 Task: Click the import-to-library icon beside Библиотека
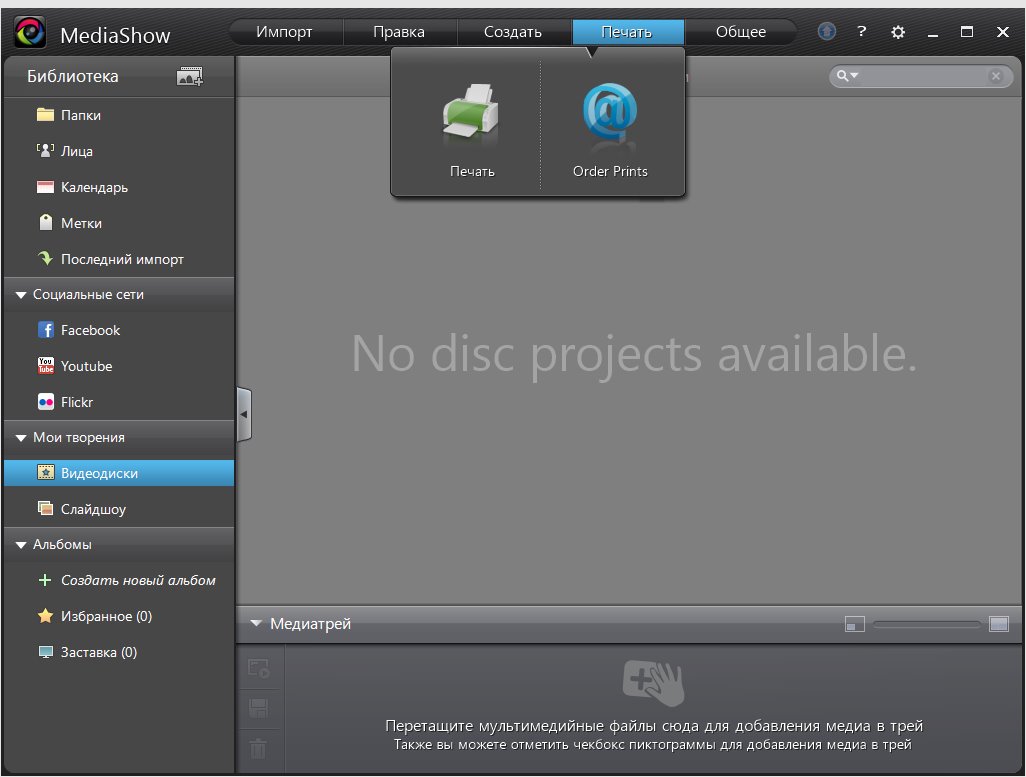pos(189,76)
